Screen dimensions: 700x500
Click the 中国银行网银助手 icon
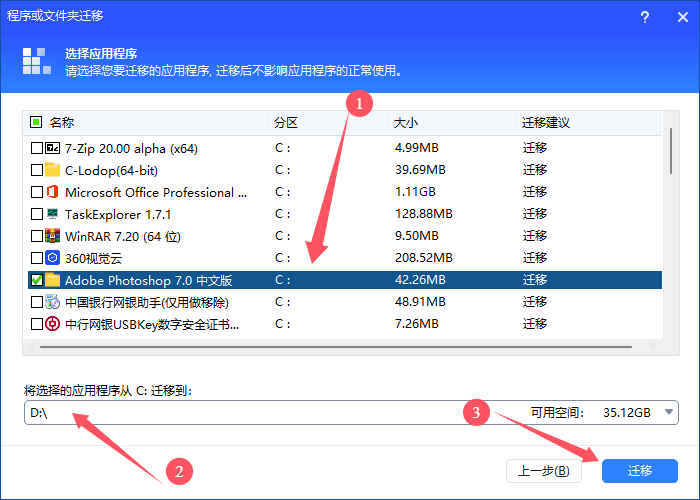52,302
